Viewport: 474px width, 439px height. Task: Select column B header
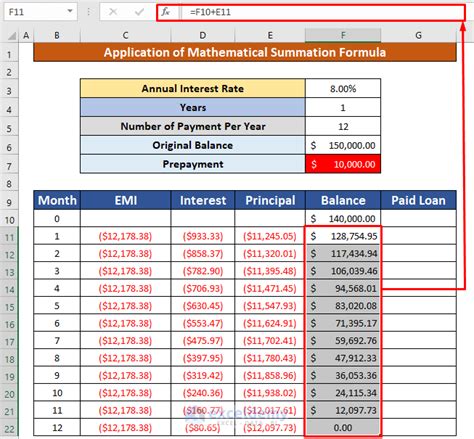pyautogui.click(x=57, y=35)
